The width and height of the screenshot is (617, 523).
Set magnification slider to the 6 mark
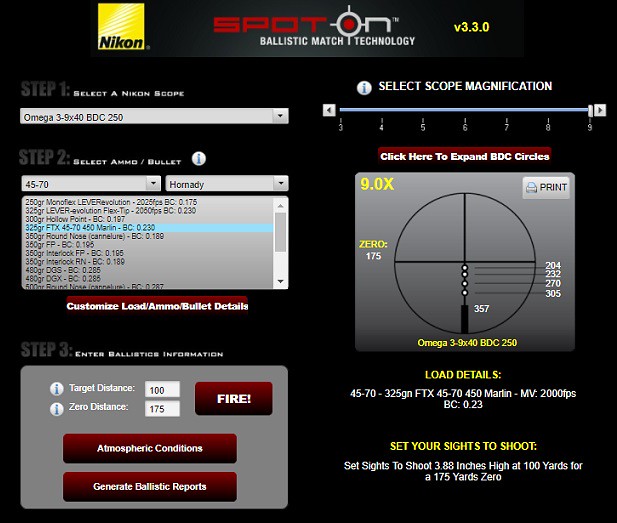465,111
